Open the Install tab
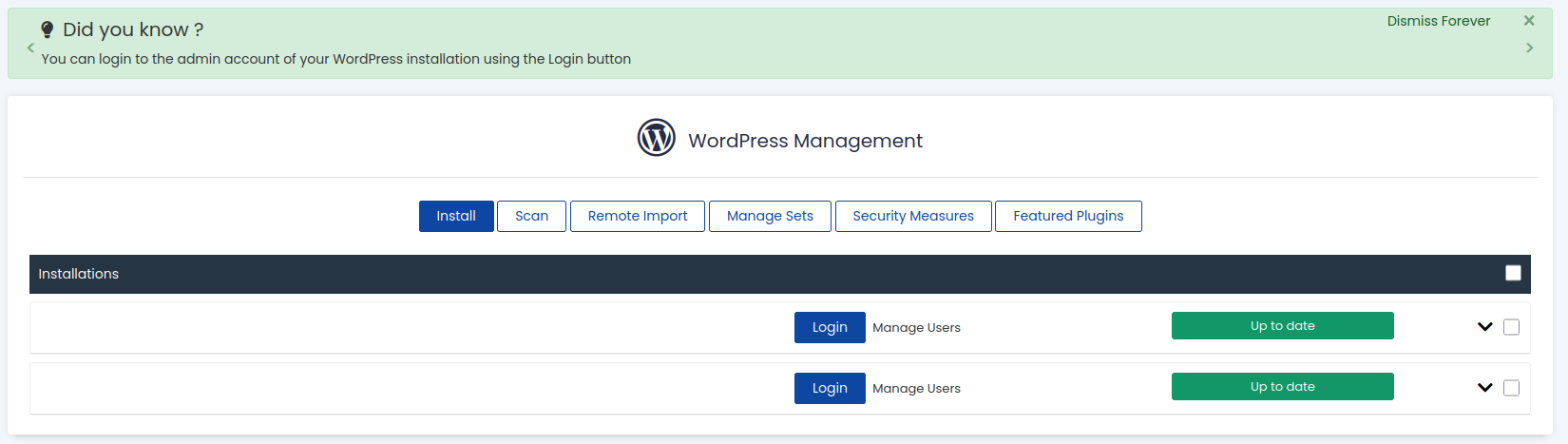Viewport: 1568px width, 444px height. pyautogui.click(x=456, y=216)
